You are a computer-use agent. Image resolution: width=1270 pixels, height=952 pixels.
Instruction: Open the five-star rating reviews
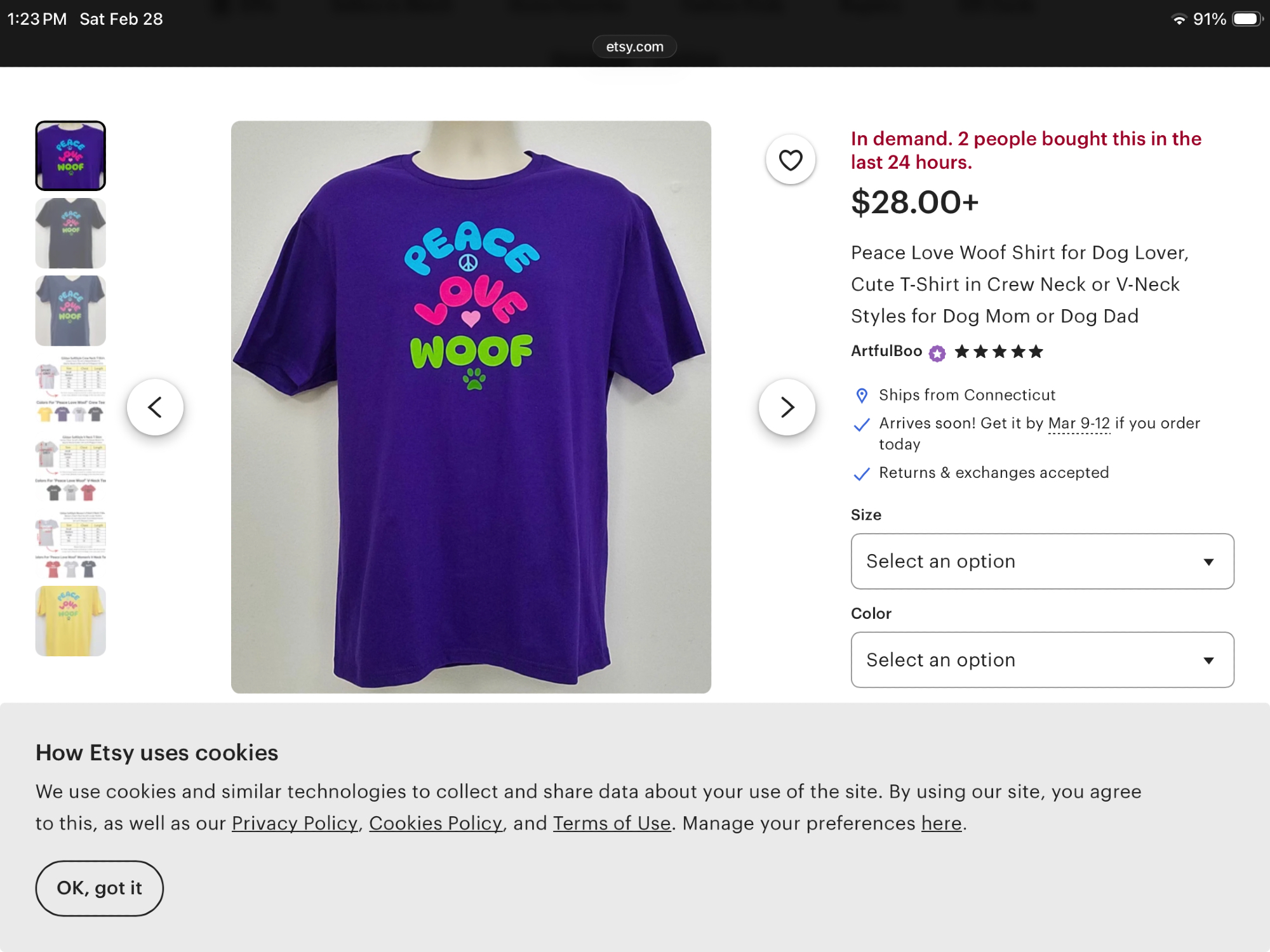pos(999,352)
